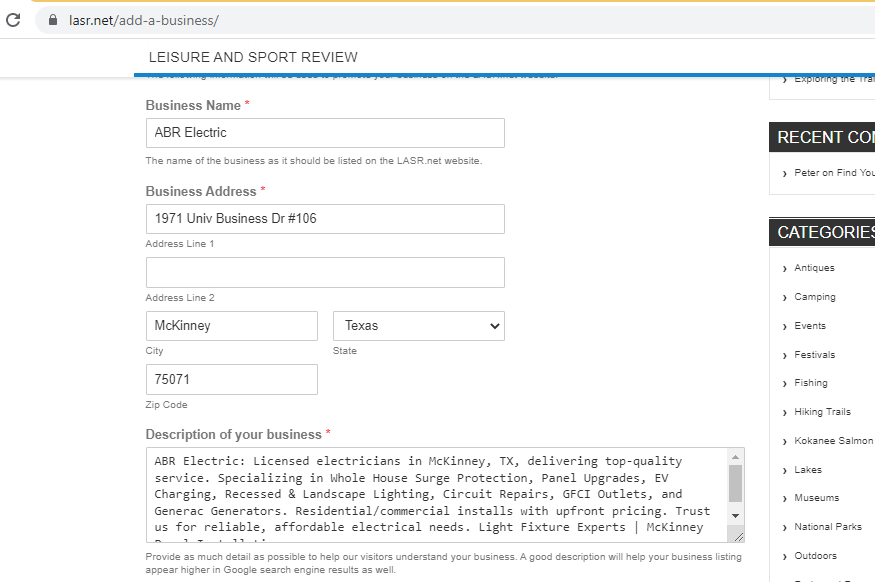Open the State dropdown showing Texas
This screenshot has height=582, width=875.
coord(419,326)
